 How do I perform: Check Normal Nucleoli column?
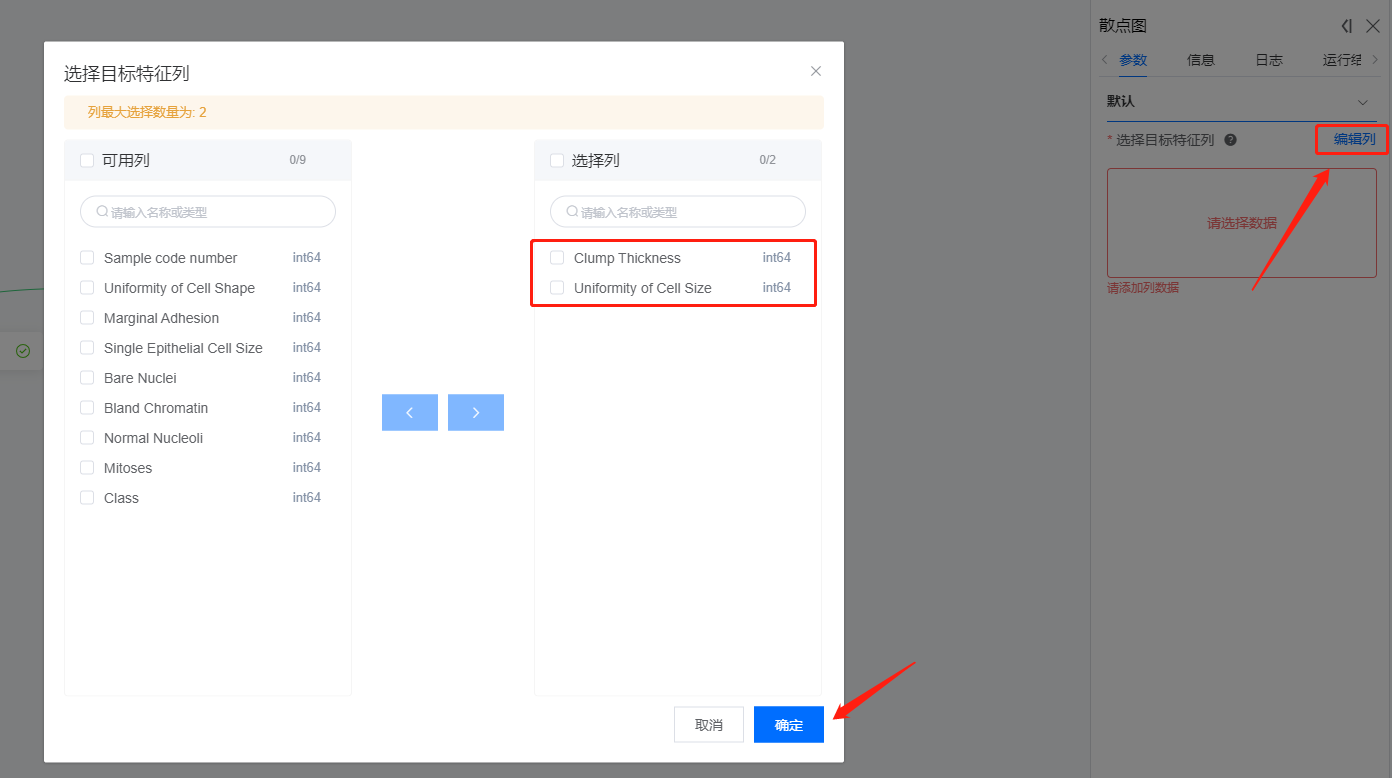(x=87, y=438)
